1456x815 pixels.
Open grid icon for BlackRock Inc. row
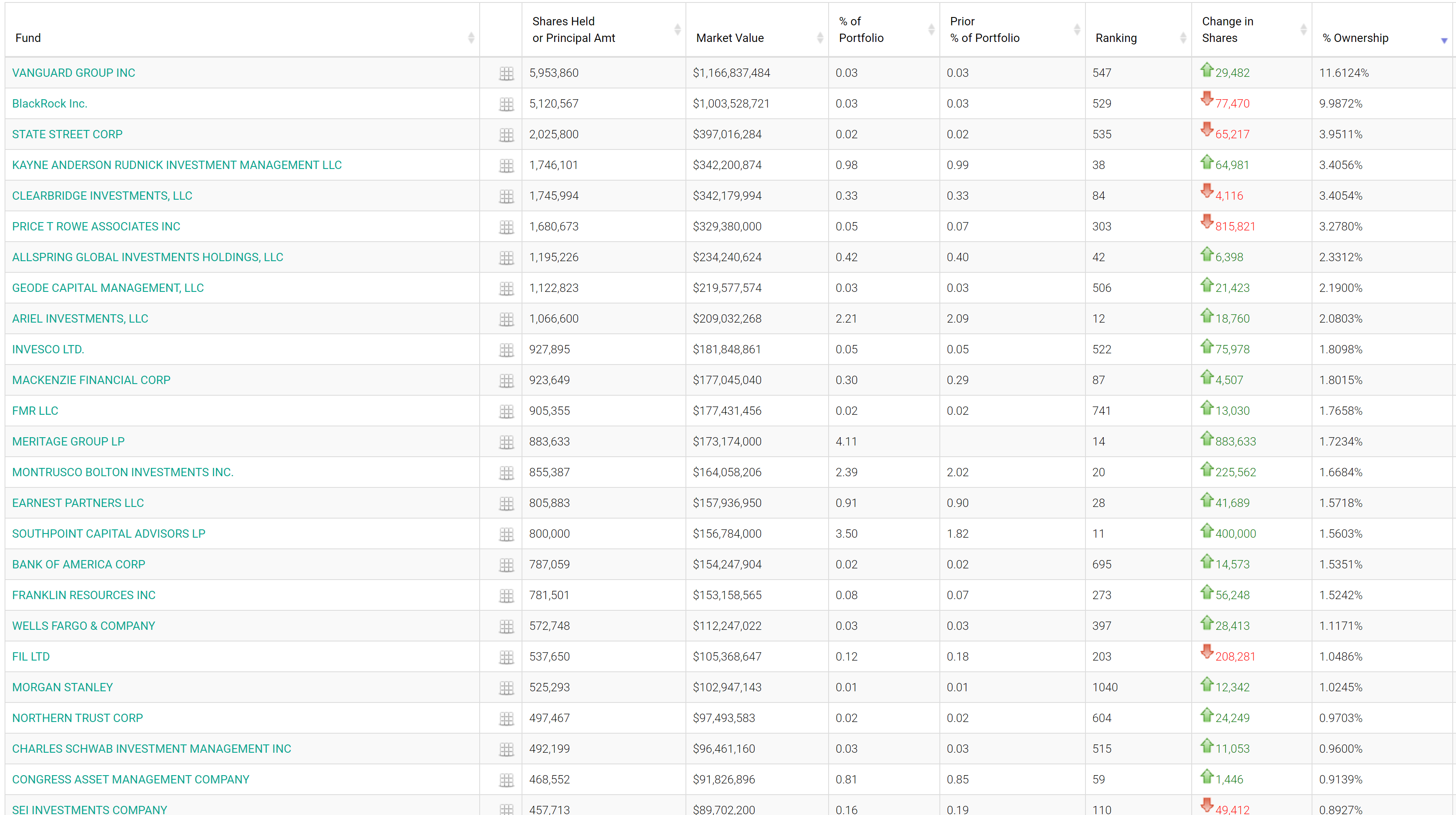click(507, 104)
